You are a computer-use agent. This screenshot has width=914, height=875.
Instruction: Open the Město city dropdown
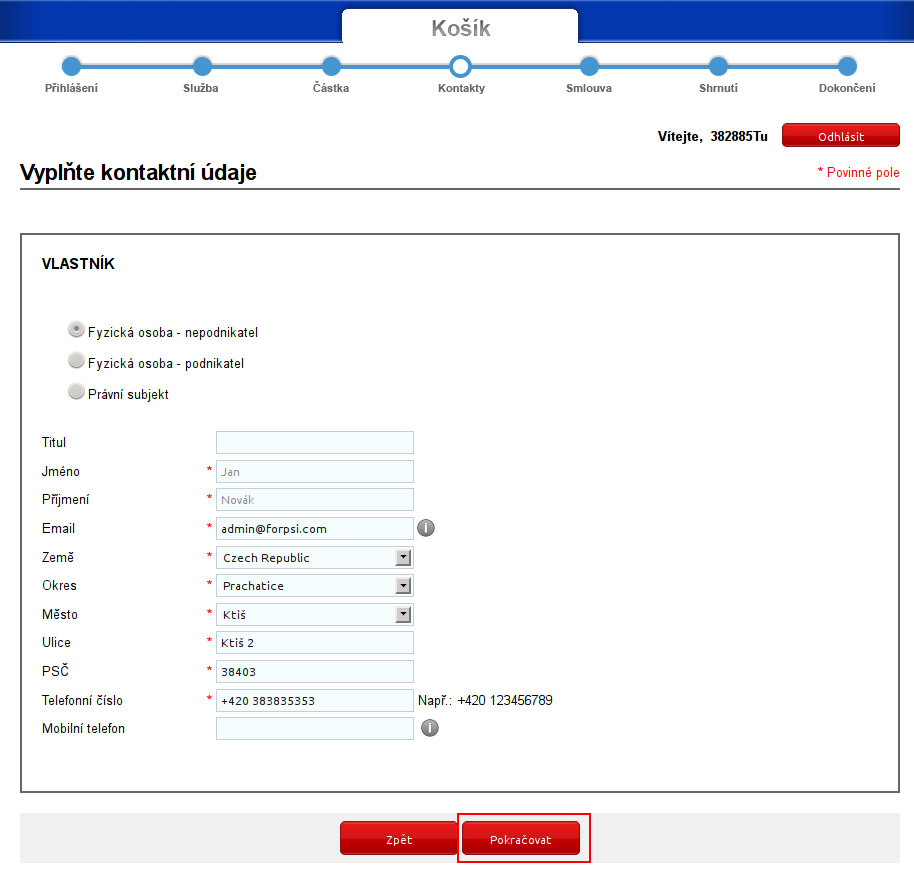point(314,615)
